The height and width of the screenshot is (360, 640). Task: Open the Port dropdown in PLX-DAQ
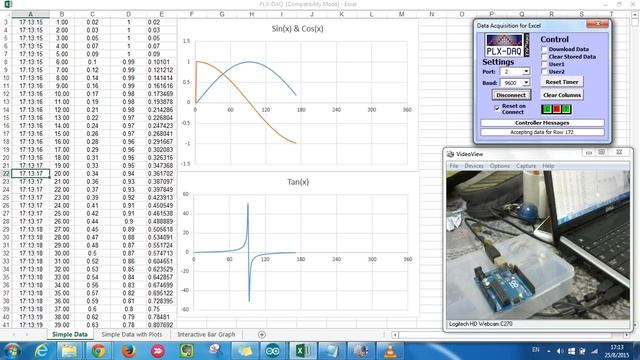526,71
